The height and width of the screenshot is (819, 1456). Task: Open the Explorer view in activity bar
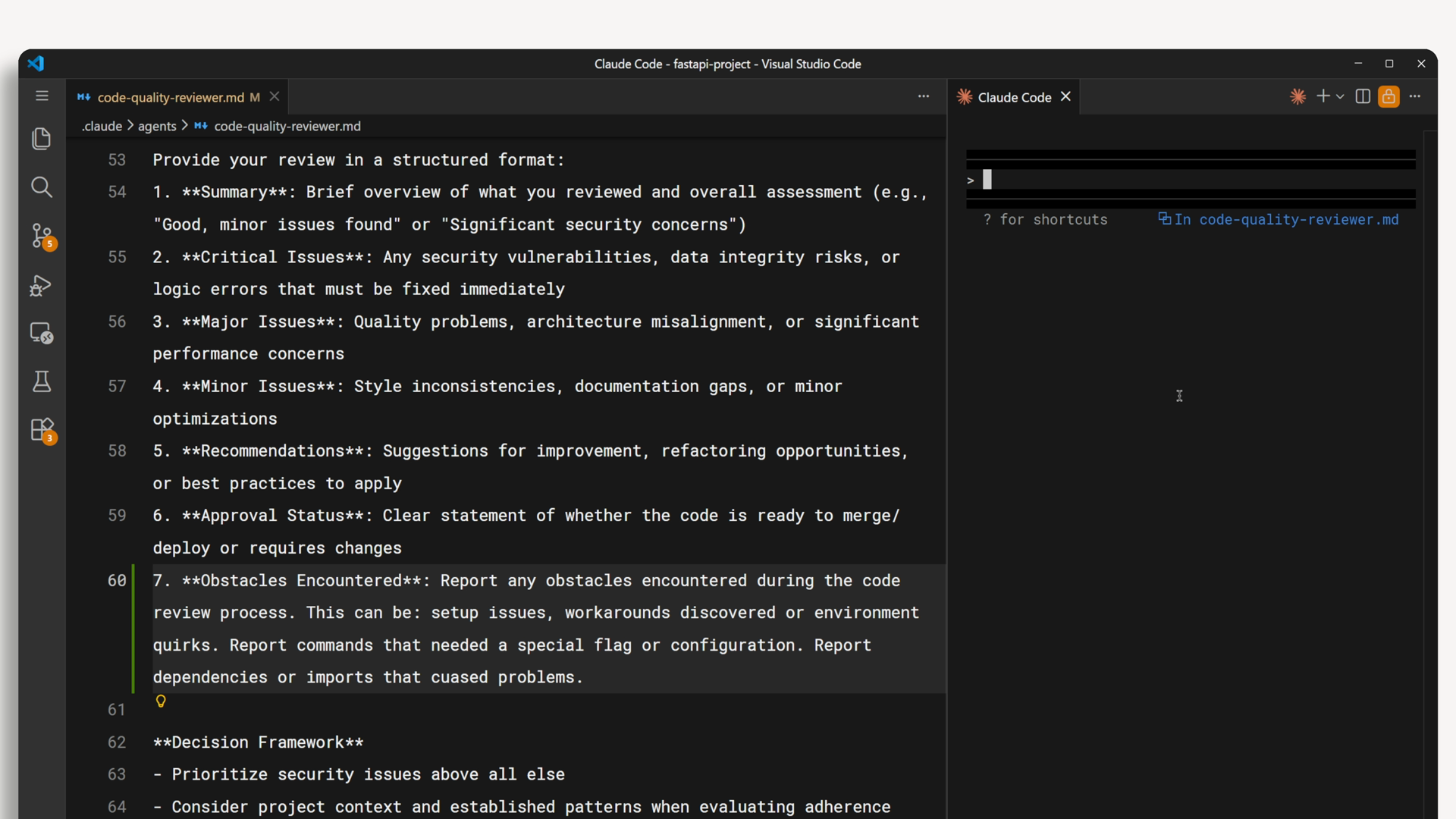click(42, 139)
